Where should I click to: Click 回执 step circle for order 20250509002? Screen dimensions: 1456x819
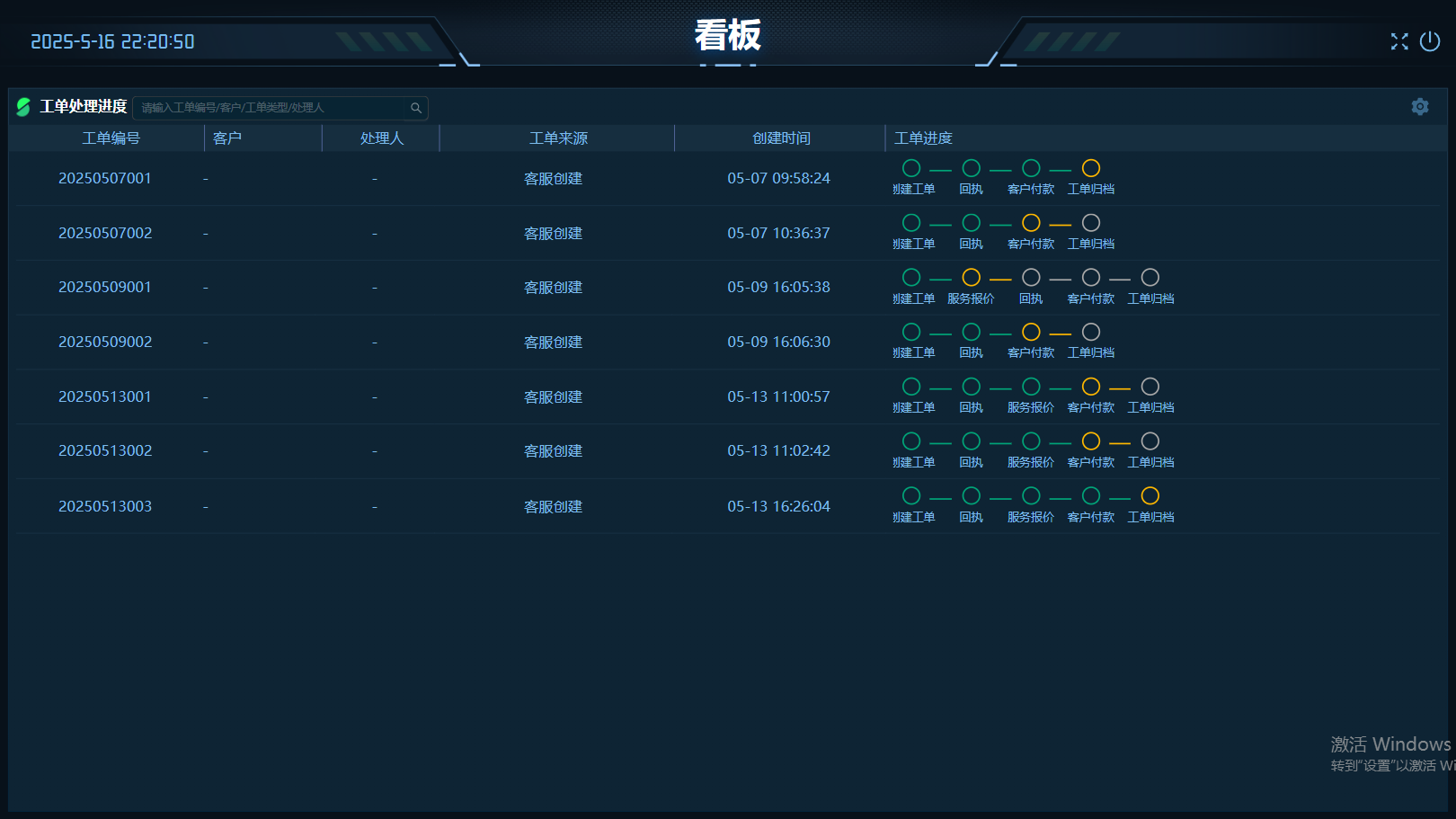(x=971, y=333)
